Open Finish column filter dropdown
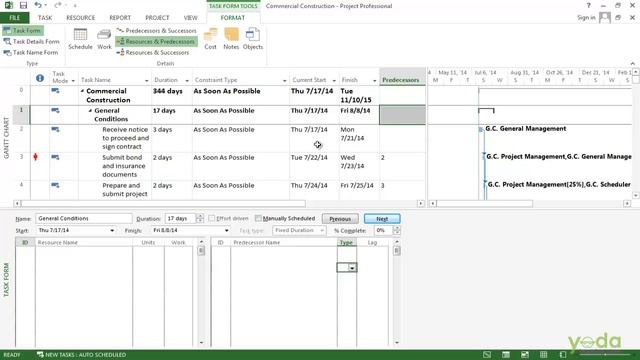This screenshot has width=640, height=360. point(374,81)
